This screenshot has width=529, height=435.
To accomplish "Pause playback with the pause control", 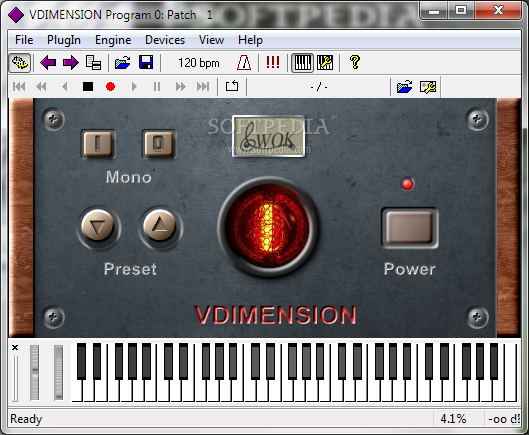I will 157,87.
